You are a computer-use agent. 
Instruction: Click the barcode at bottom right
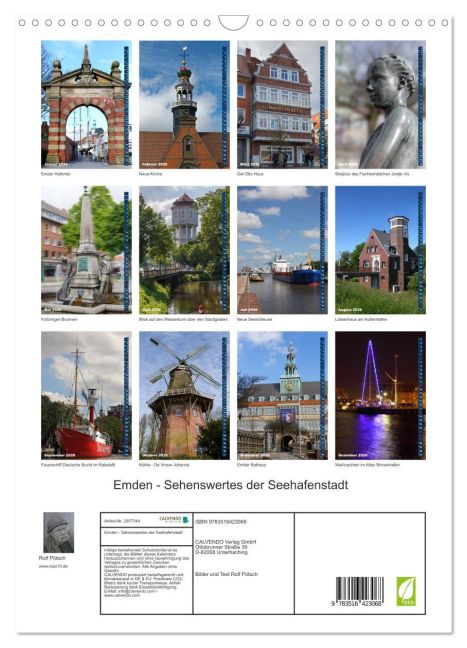pos(359,591)
